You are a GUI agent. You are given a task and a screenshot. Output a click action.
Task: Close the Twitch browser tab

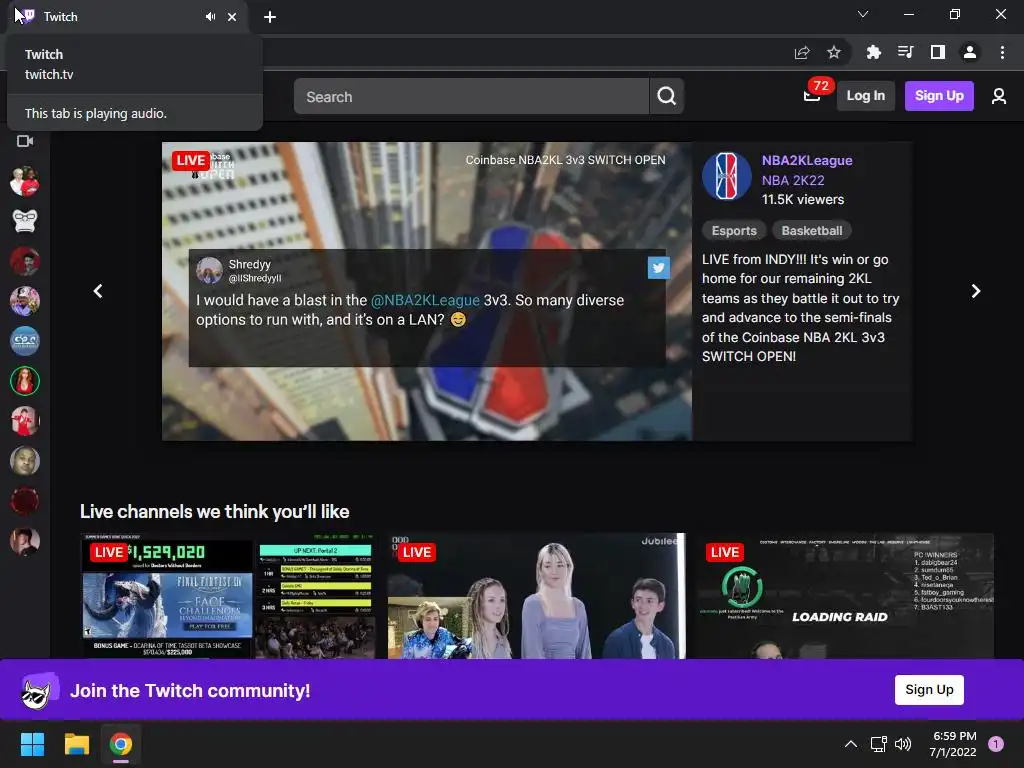pyautogui.click(x=232, y=17)
